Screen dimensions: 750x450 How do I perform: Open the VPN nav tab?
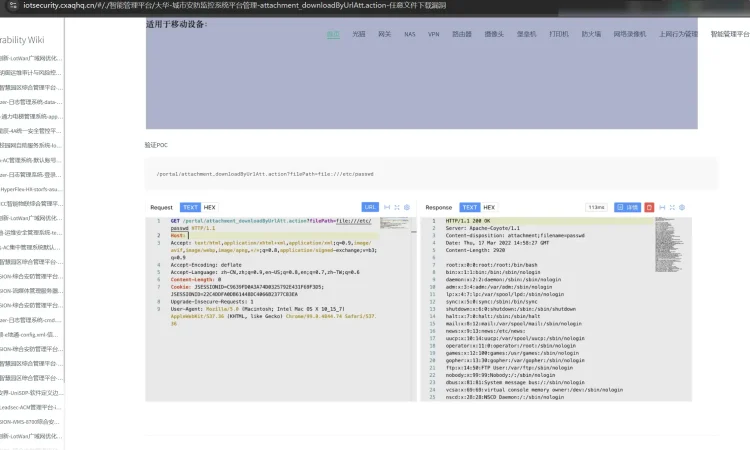click(434, 34)
